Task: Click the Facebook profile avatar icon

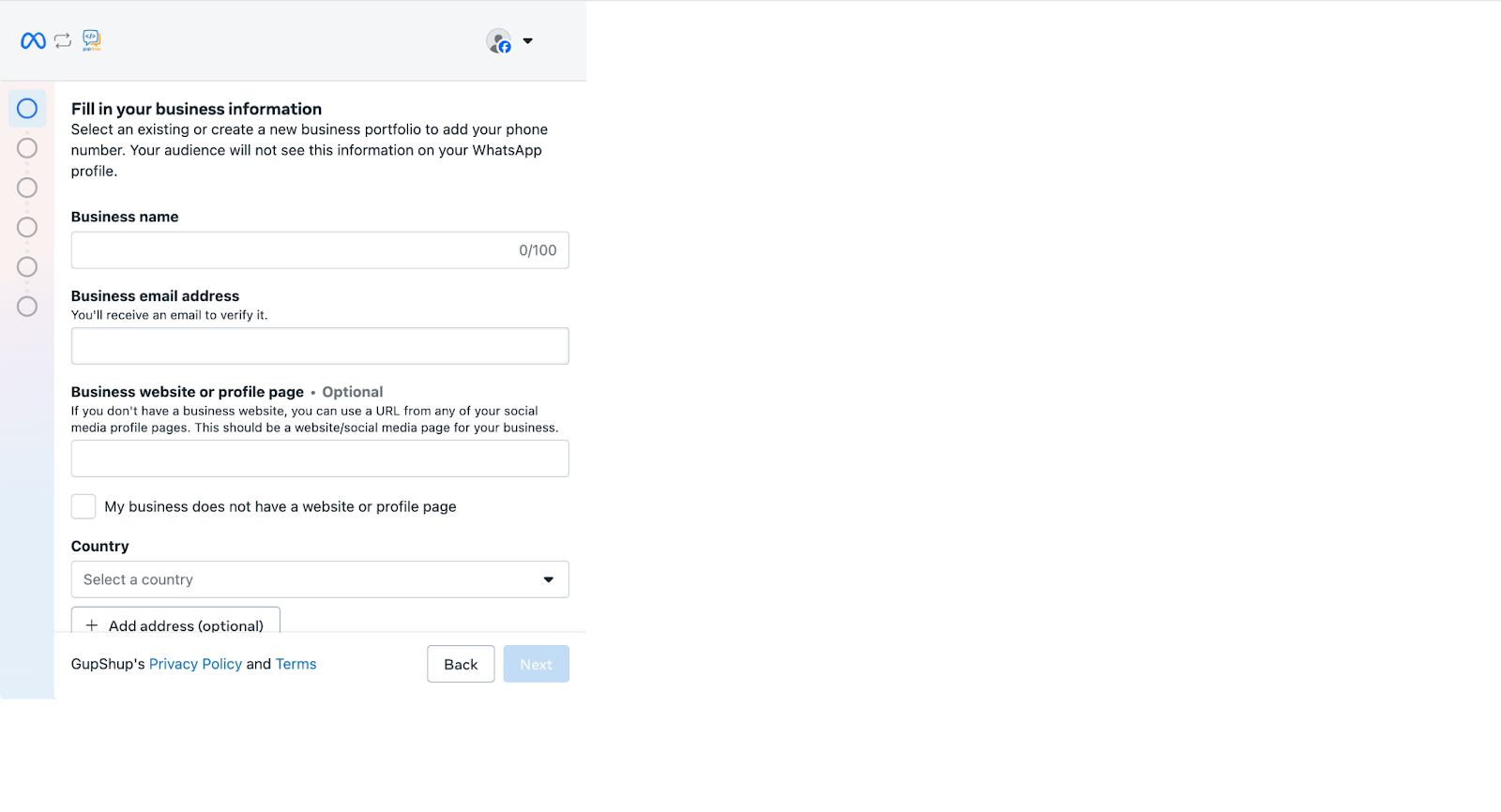Action: pyautogui.click(x=499, y=41)
